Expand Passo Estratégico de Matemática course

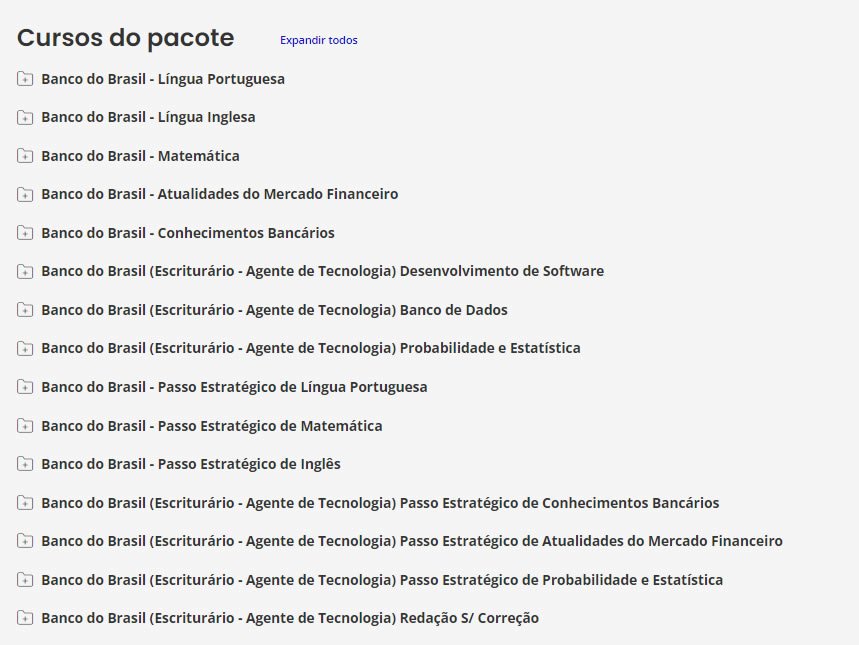[211, 426]
